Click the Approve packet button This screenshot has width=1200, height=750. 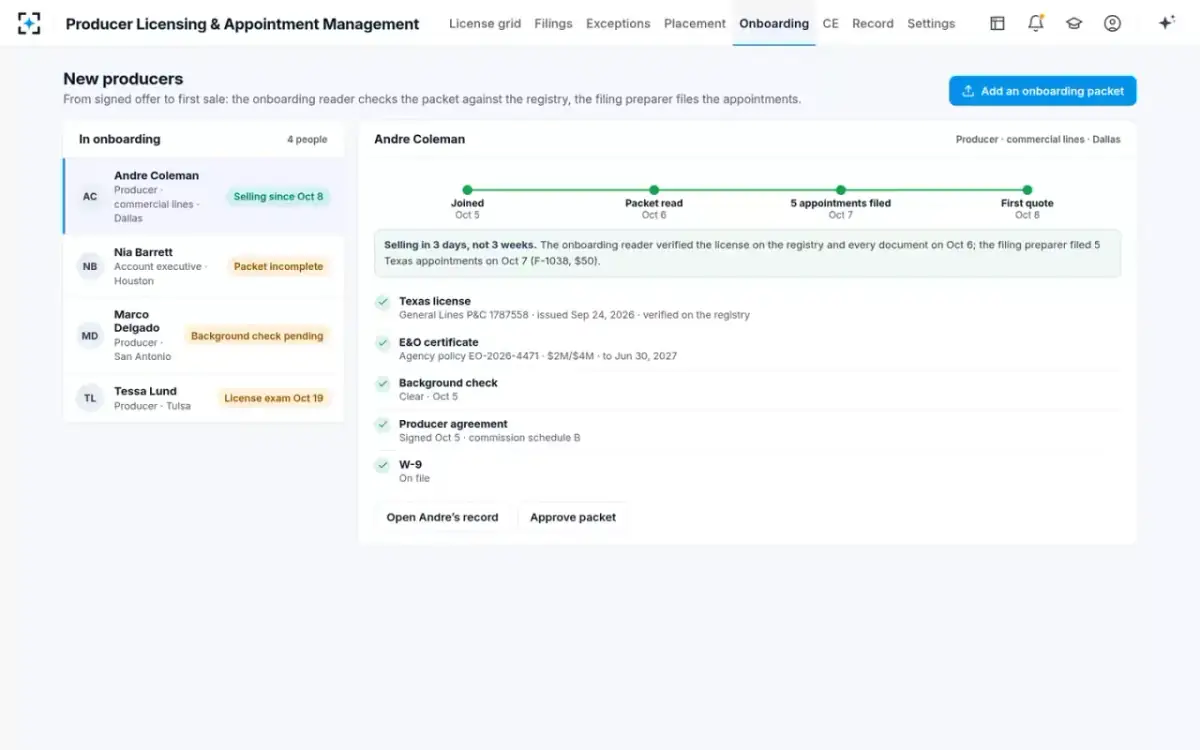point(573,517)
